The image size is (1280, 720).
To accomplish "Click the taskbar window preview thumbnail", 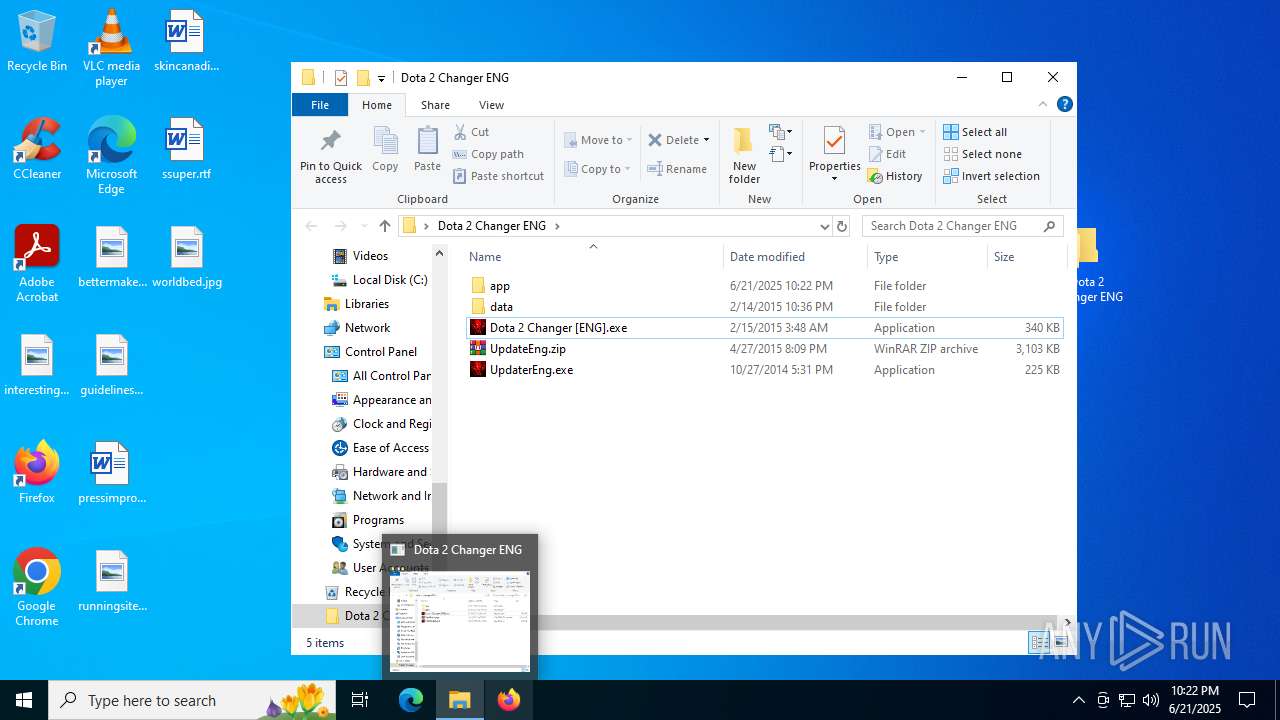I will pyautogui.click(x=460, y=620).
